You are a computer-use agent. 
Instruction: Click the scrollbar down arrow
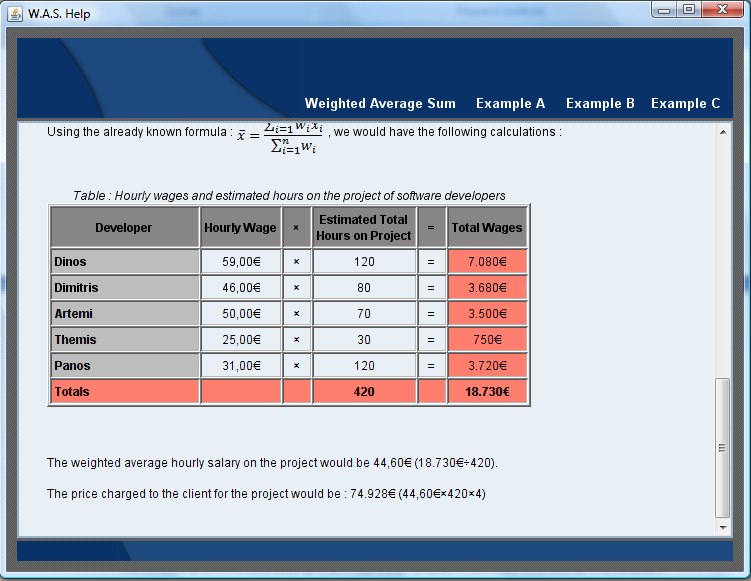point(723,526)
